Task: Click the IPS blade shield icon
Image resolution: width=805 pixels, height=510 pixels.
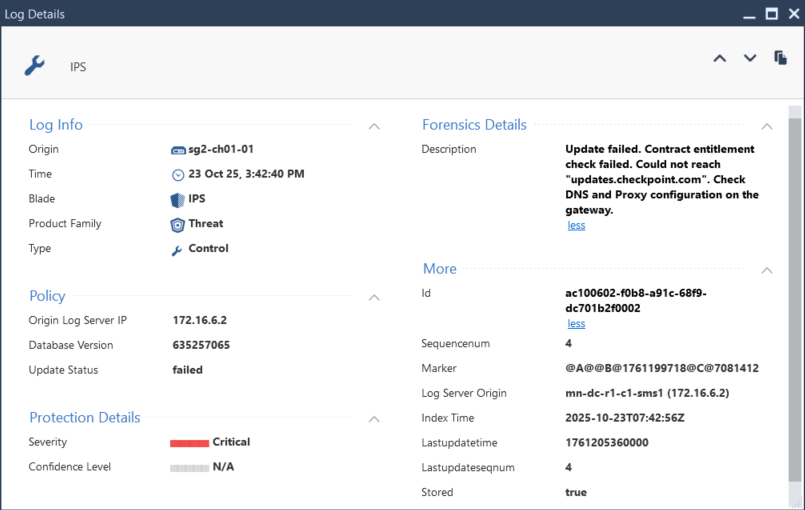Action: pyautogui.click(x=178, y=200)
